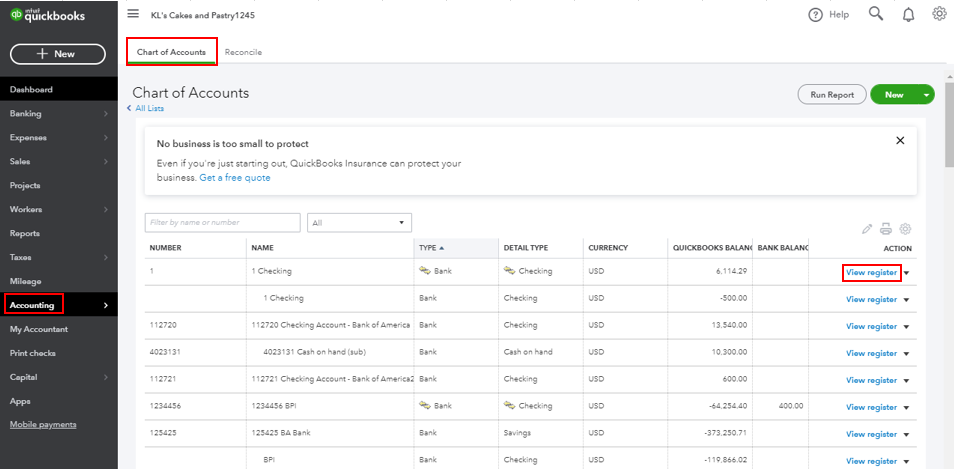The height and width of the screenshot is (469, 954).
Task: Expand action arrow for 4023131 Cash on hand
Action: point(907,354)
